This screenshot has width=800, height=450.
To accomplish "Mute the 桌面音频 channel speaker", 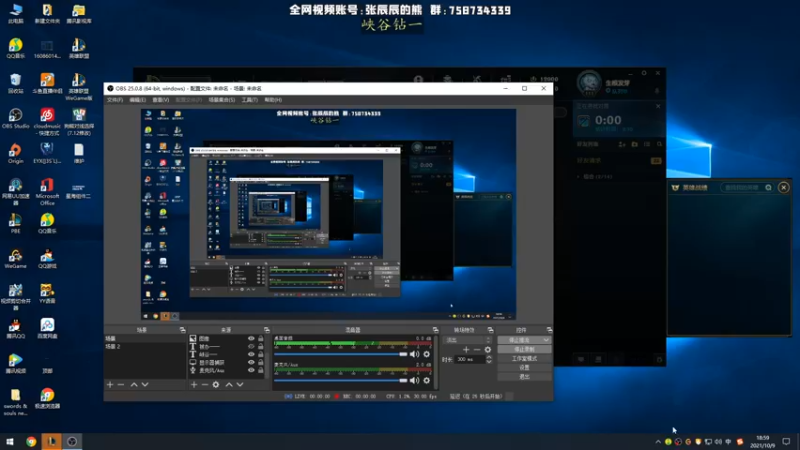I will [414, 354].
